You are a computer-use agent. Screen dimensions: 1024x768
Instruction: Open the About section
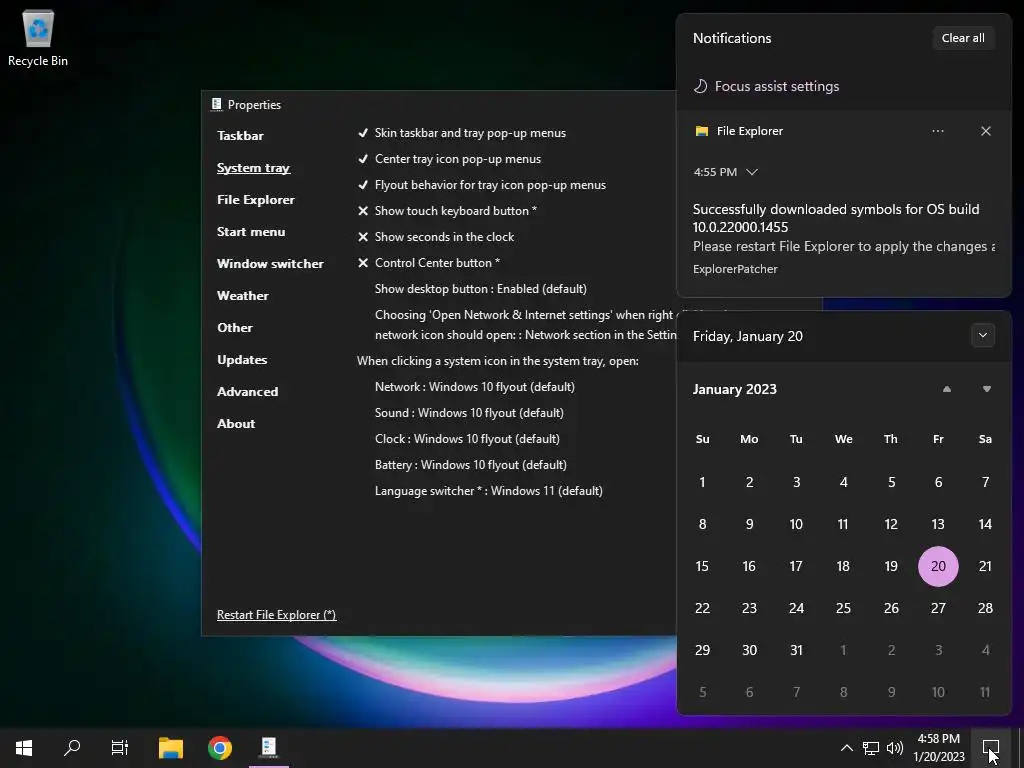pos(236,424)
